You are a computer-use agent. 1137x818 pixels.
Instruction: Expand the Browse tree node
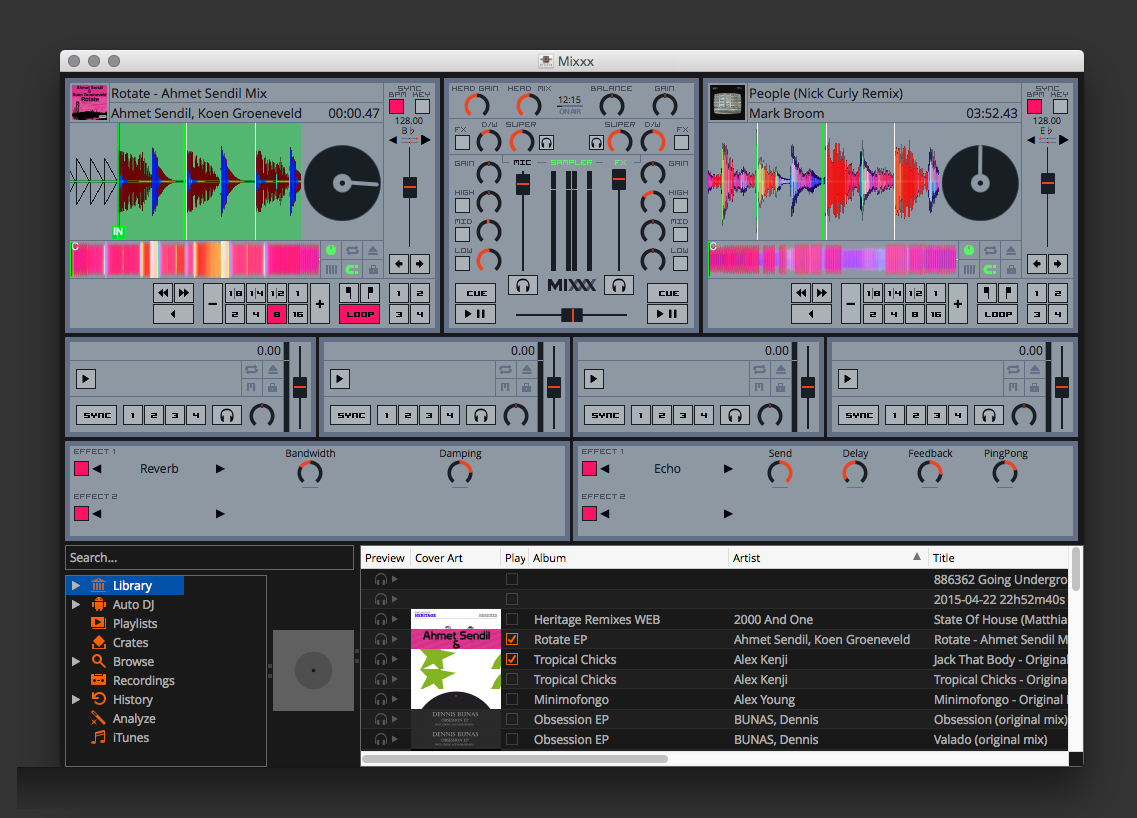click(76, 661)
